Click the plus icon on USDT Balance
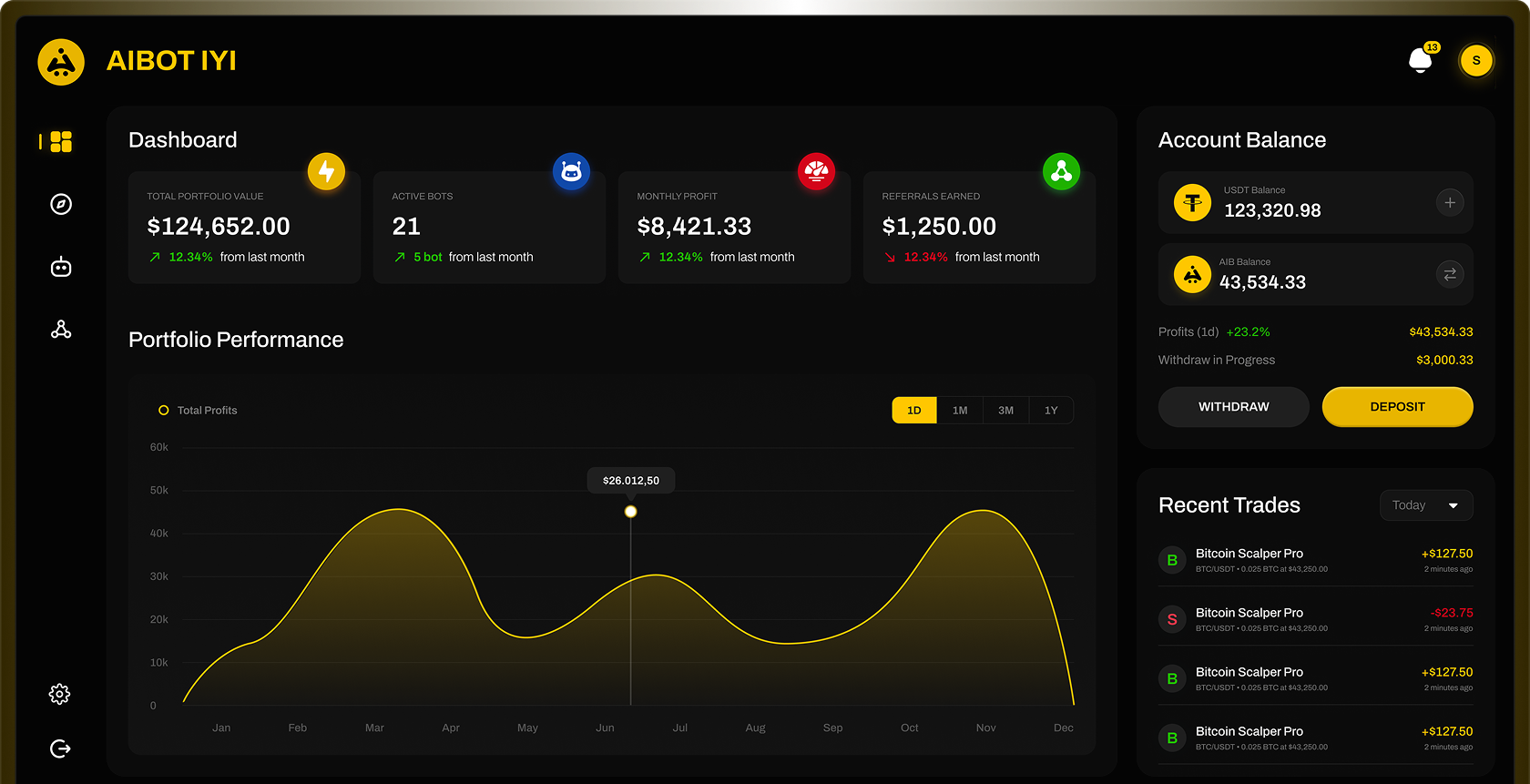The height and width of the screenshot is (784, 1530). 1449,202
